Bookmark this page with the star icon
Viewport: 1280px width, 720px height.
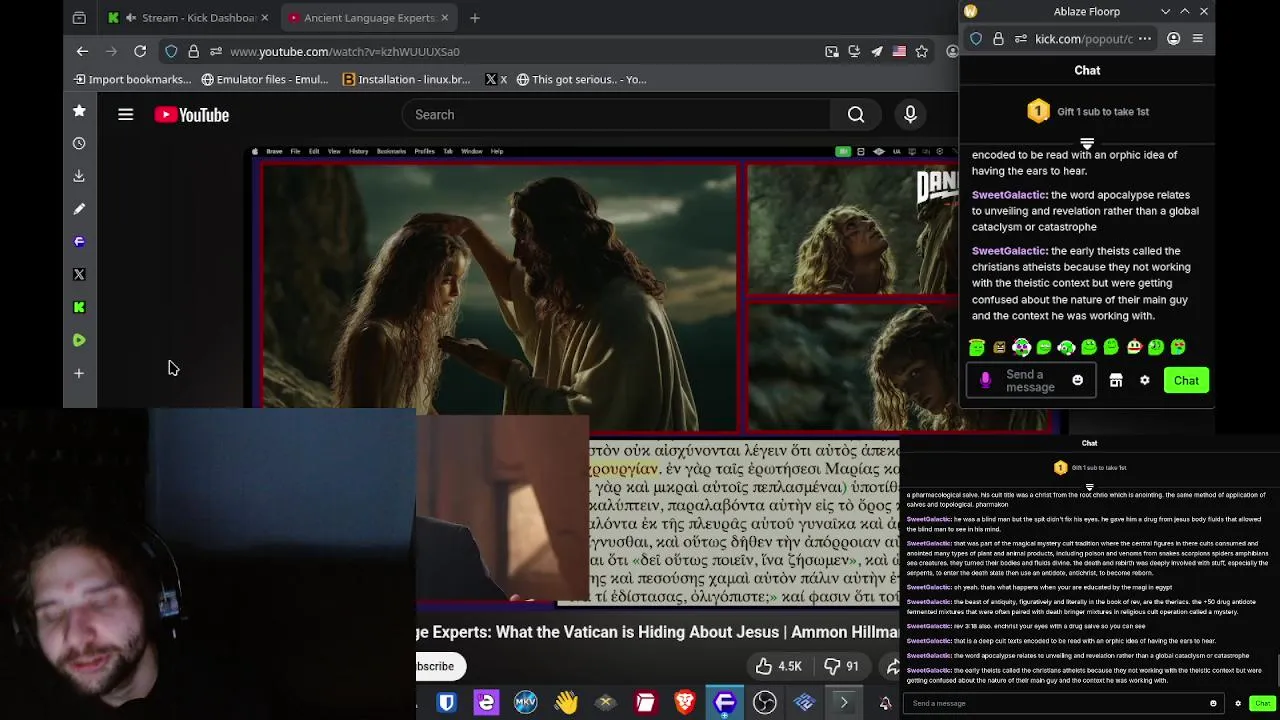click(x=921, y=51)
